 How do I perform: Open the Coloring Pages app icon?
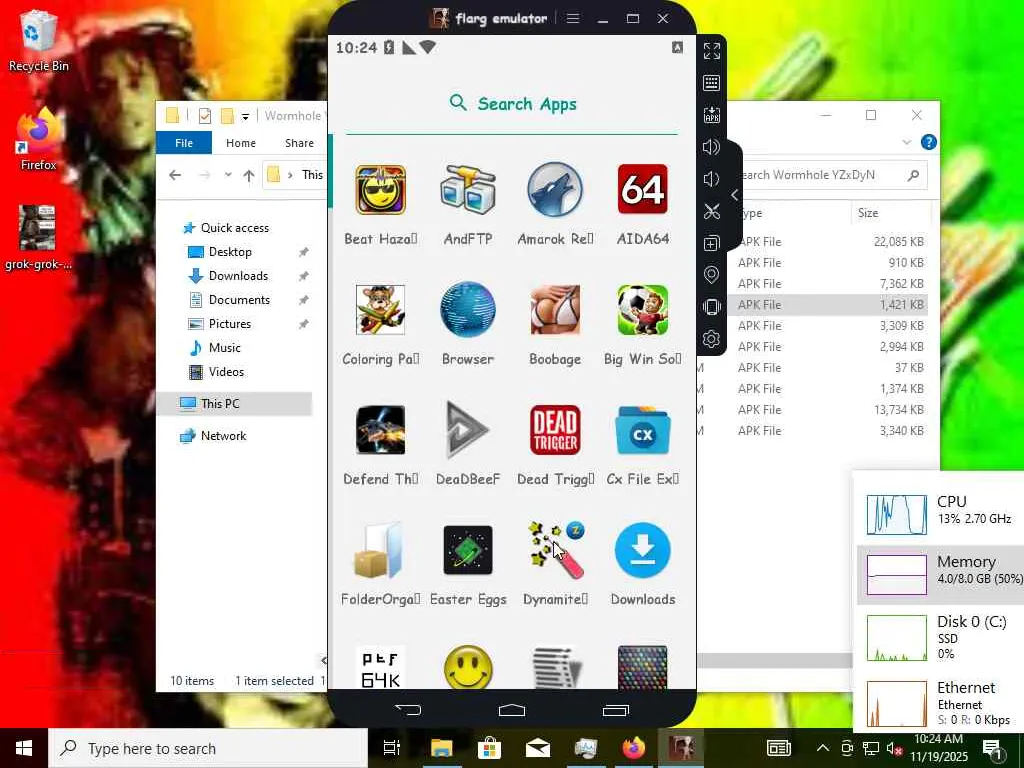point(380,310)
